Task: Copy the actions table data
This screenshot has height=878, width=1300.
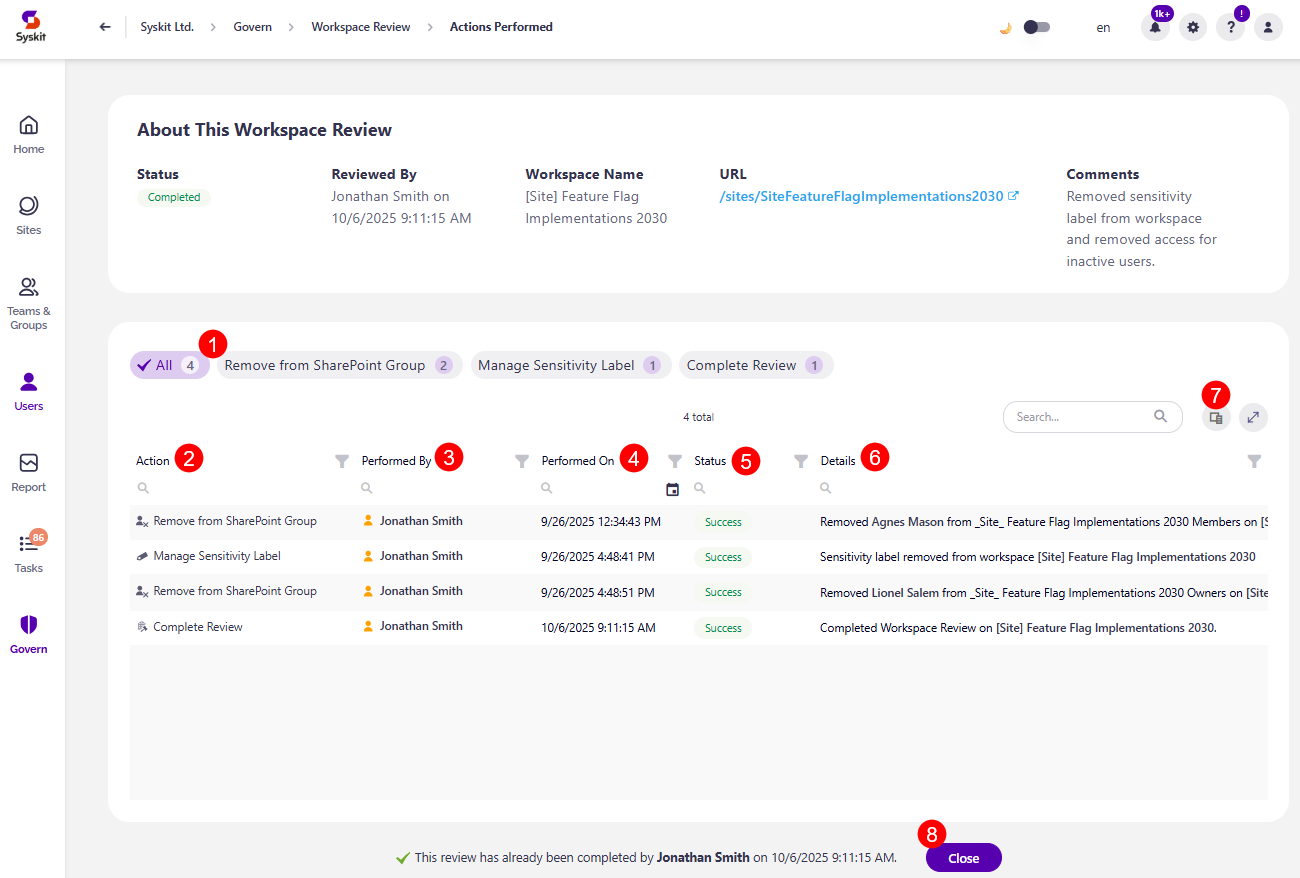Action: (1215, 417)
